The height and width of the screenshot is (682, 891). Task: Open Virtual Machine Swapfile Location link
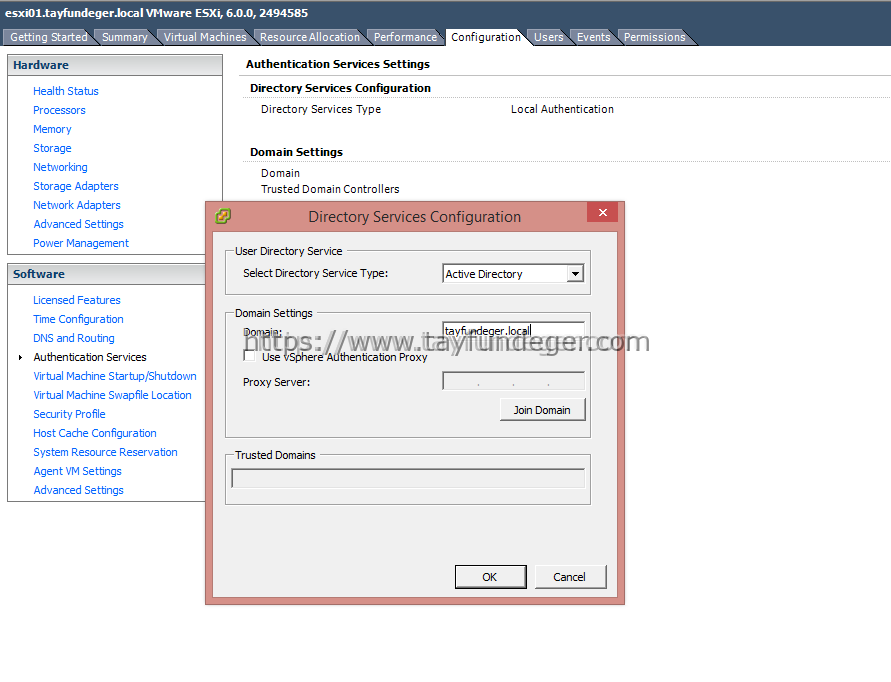click(113, 395)
